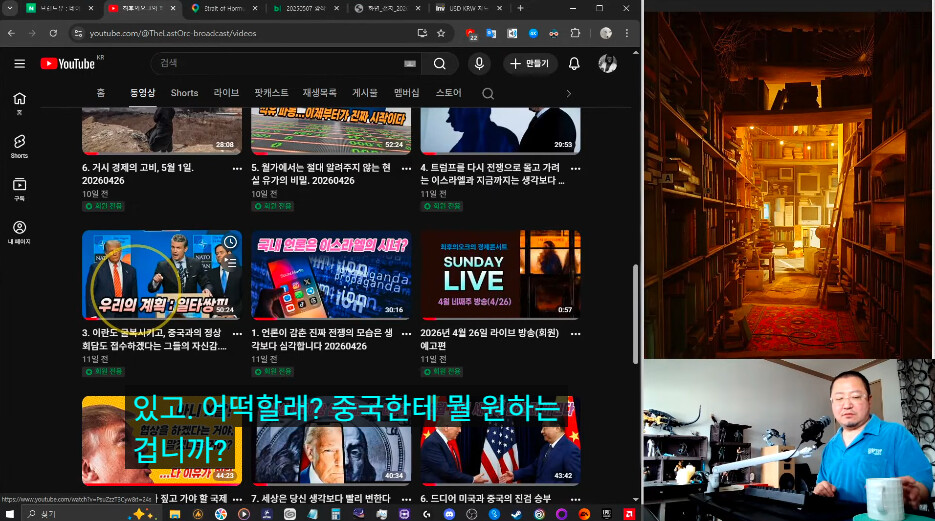
Task: Open Steam from the taskbar
Action: [516, 514]
